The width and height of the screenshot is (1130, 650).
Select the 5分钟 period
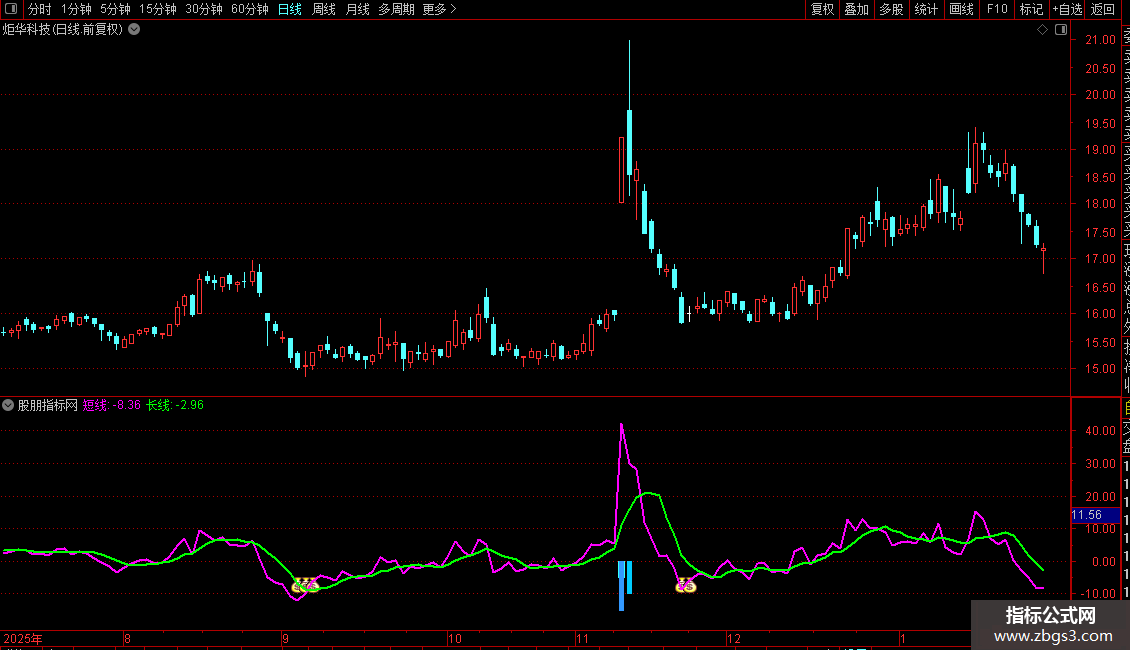click(115, 9)
